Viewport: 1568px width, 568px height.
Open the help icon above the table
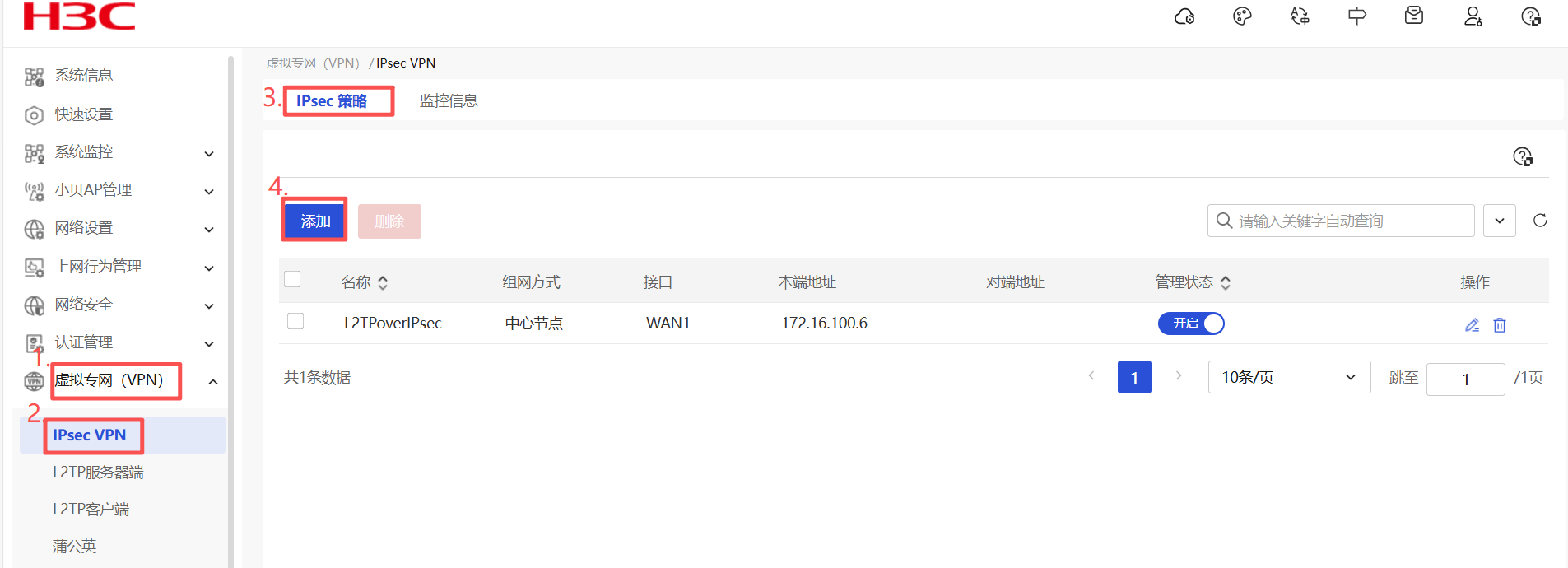click(x=1523, y=157)
